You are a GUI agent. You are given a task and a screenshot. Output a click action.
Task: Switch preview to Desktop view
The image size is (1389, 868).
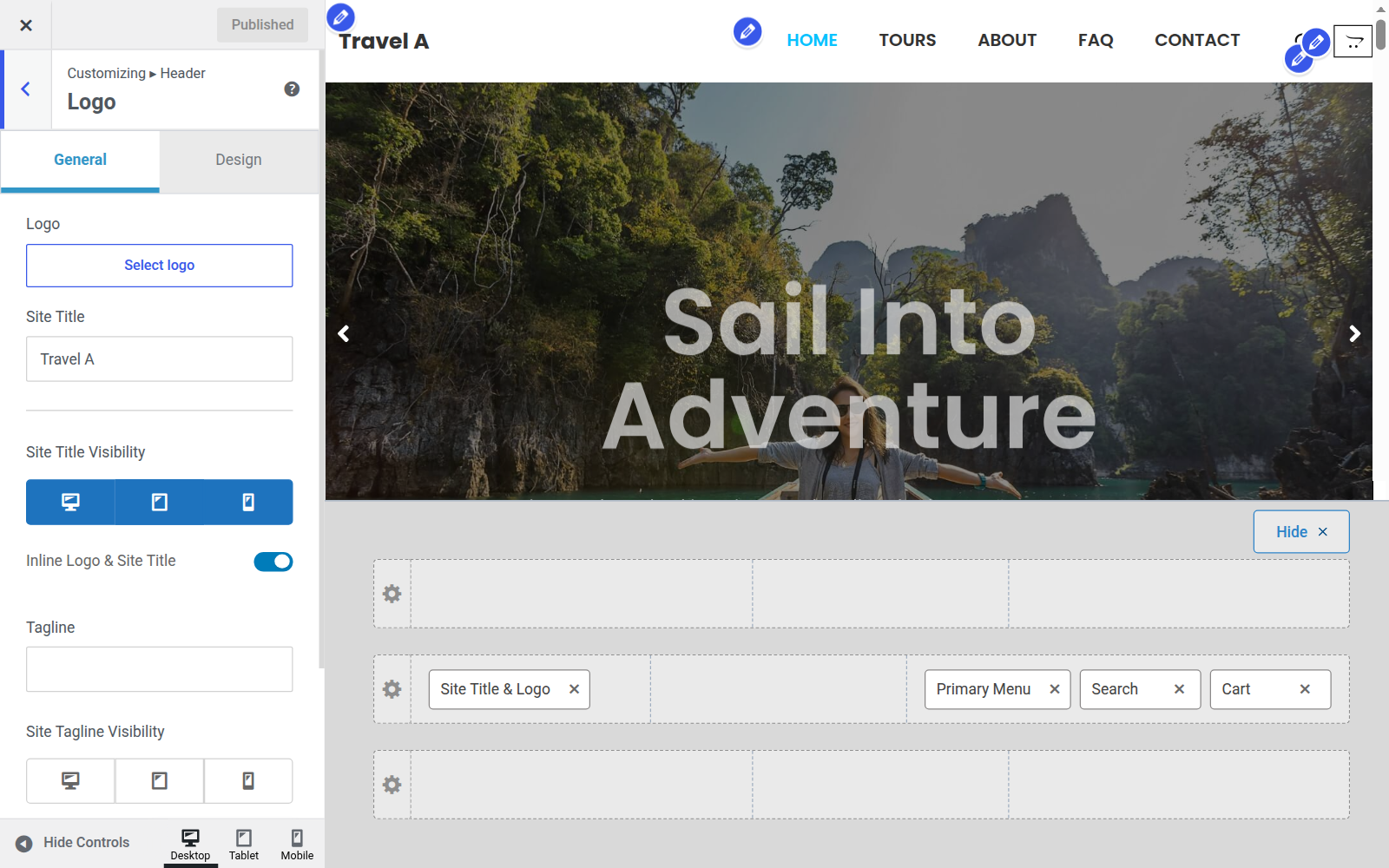(x=190, y=844)
